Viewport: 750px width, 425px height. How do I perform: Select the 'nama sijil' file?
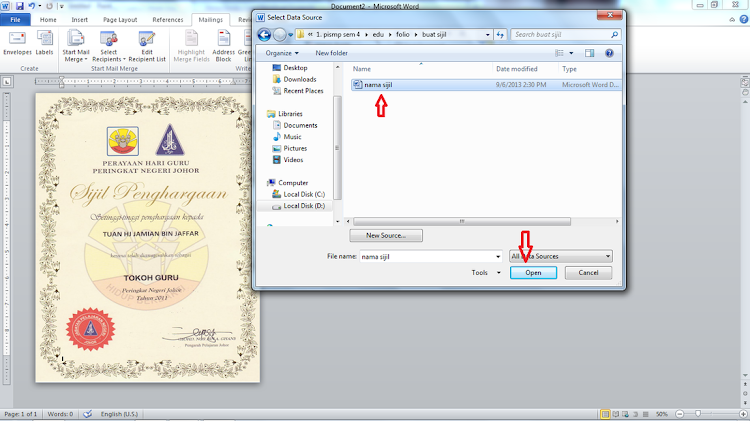click(485, 85)
